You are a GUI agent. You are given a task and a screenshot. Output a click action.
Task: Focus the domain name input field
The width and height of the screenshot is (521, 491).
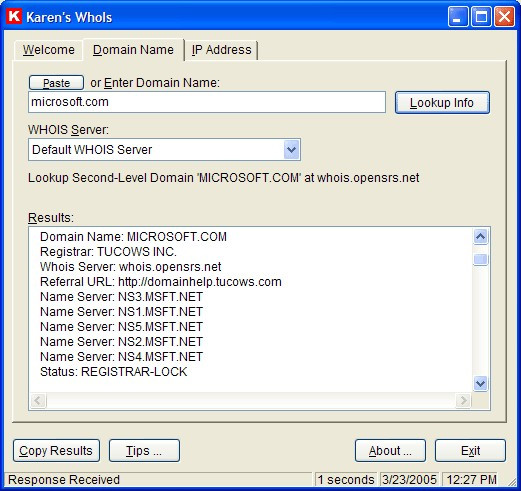click(207, 102)
